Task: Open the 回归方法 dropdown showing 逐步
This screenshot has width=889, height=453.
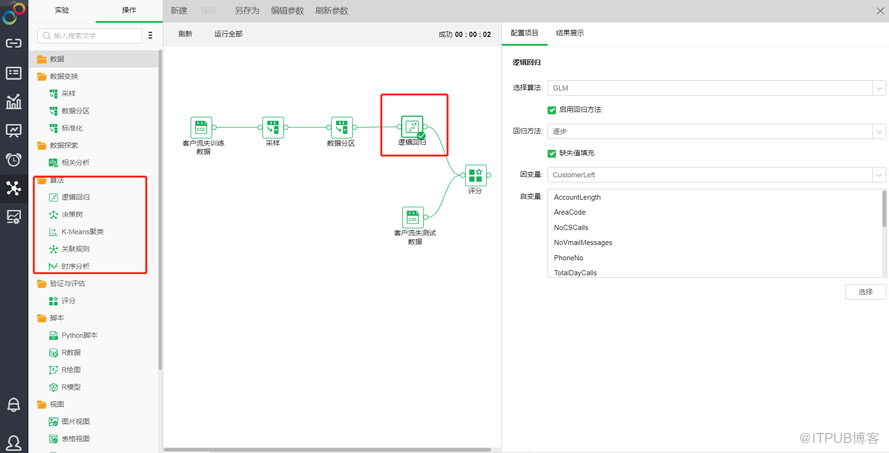Action: click(716, 131)
